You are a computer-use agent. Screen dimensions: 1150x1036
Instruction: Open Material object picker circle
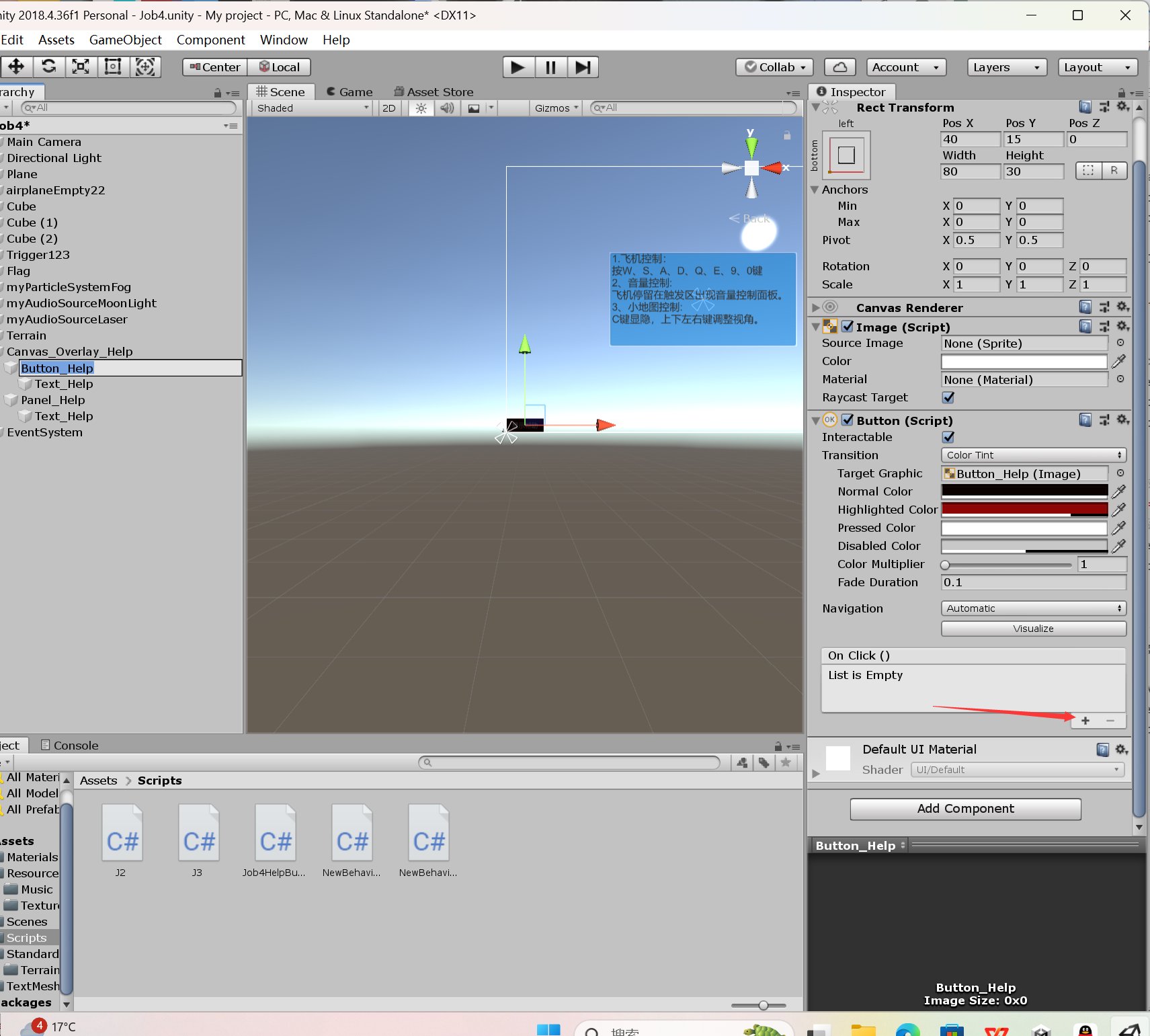pyautogui.click(x=1120, y=379)
